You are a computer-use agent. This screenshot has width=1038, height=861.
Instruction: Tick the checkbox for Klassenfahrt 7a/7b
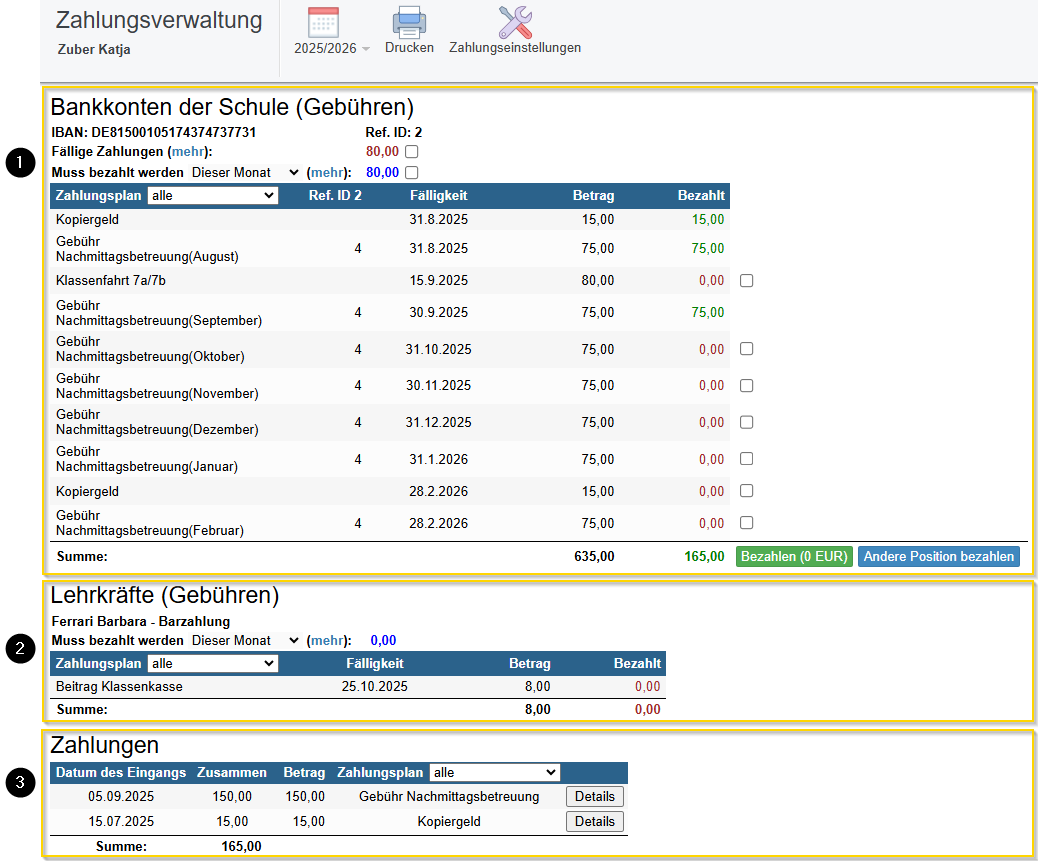[746, 281]
